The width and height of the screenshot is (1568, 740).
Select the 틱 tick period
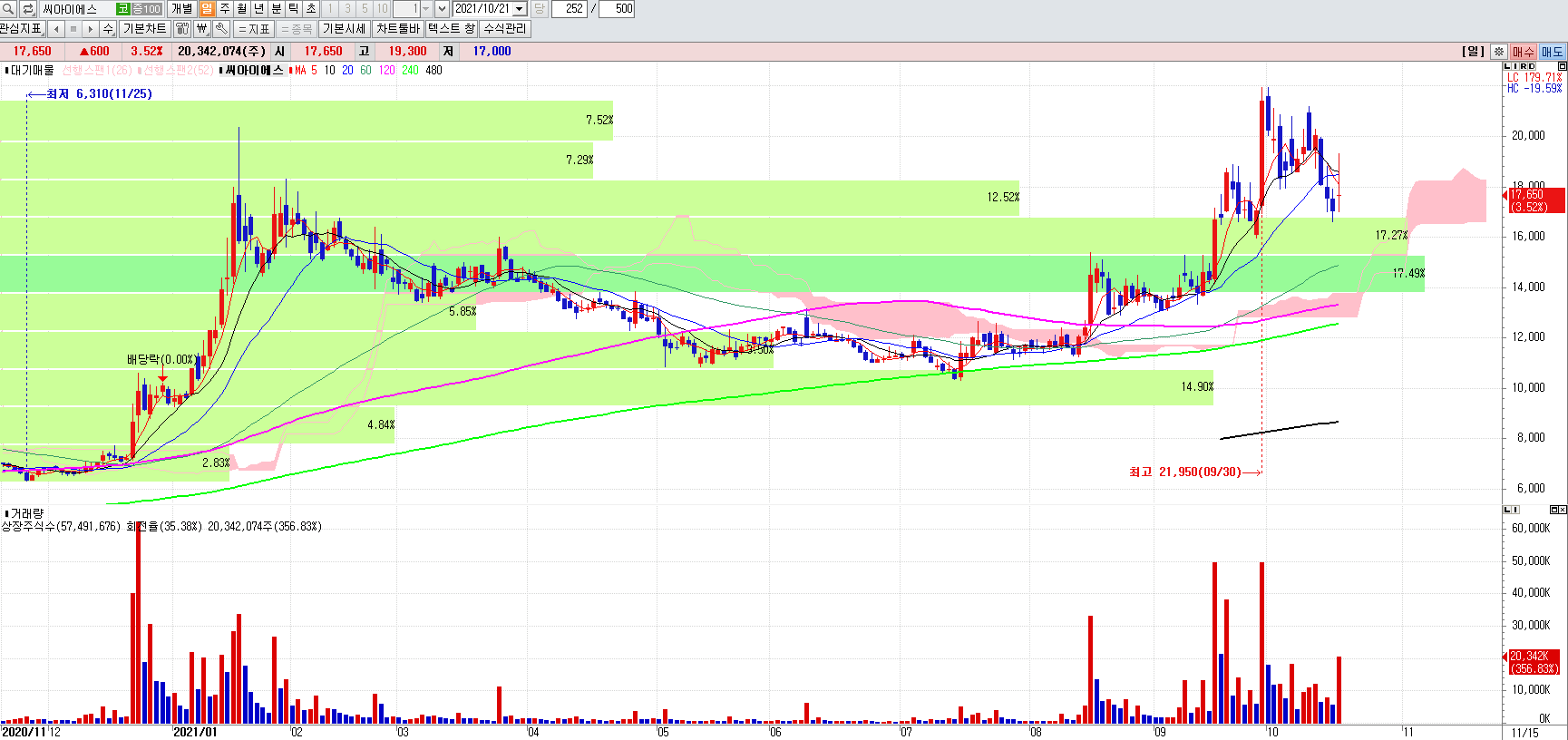[x=294, y=9]
